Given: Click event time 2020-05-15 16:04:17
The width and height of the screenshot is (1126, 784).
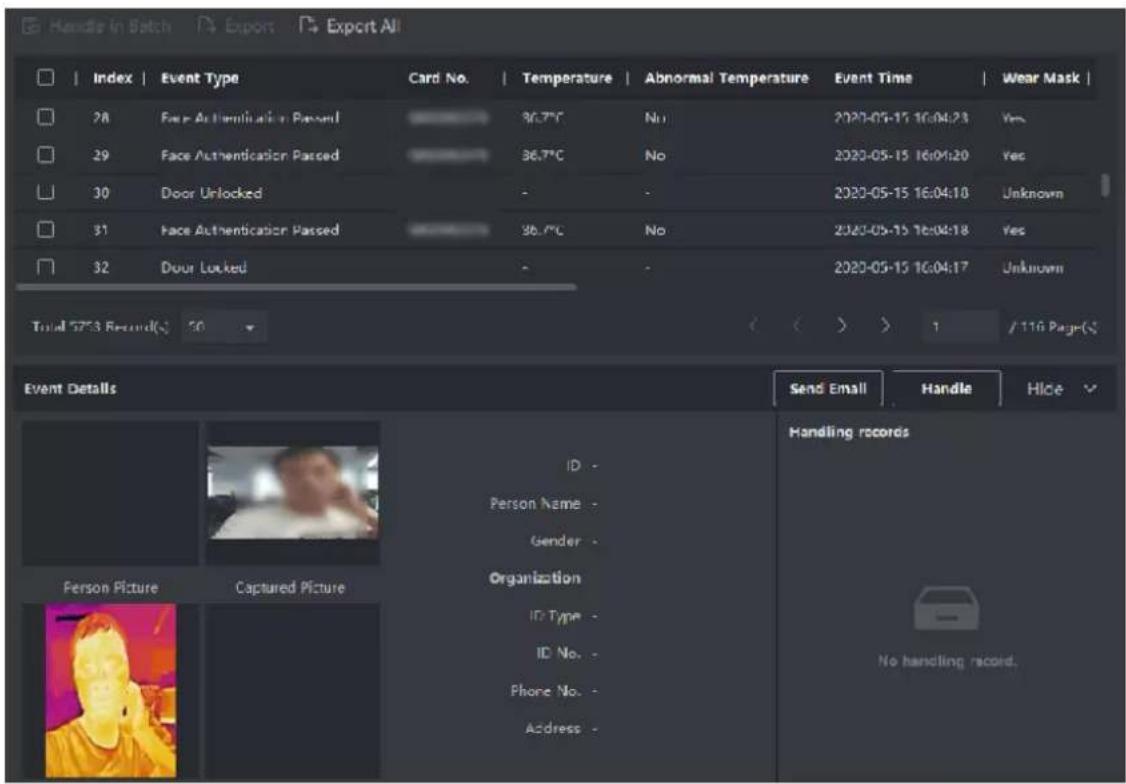Looking at the screenshot, I should pos(901,267).
